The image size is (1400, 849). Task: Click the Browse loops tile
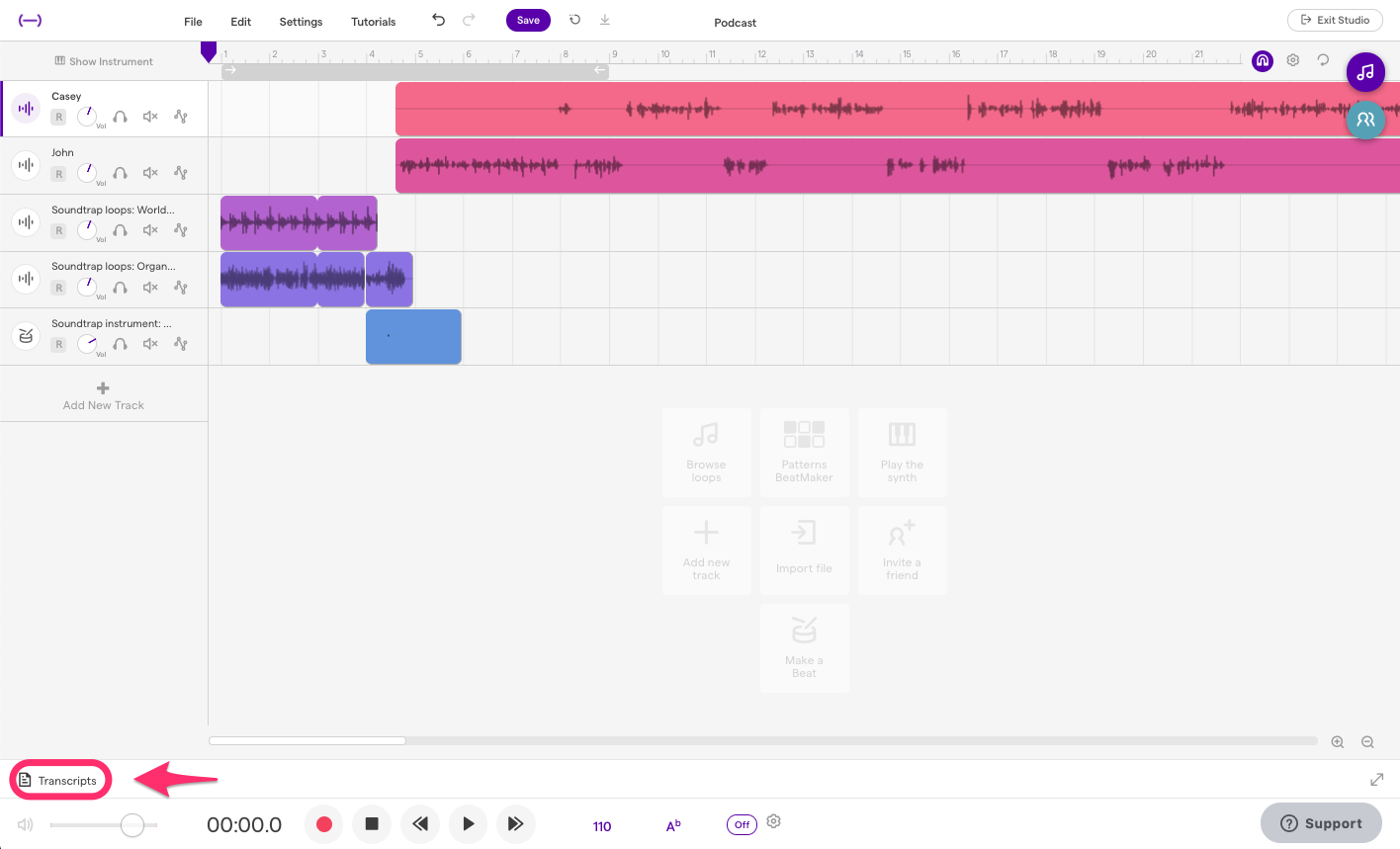(706, 452)
